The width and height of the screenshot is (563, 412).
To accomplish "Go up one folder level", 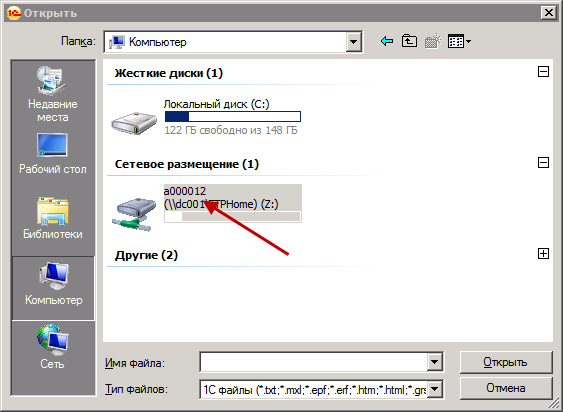I will [409, 42].
